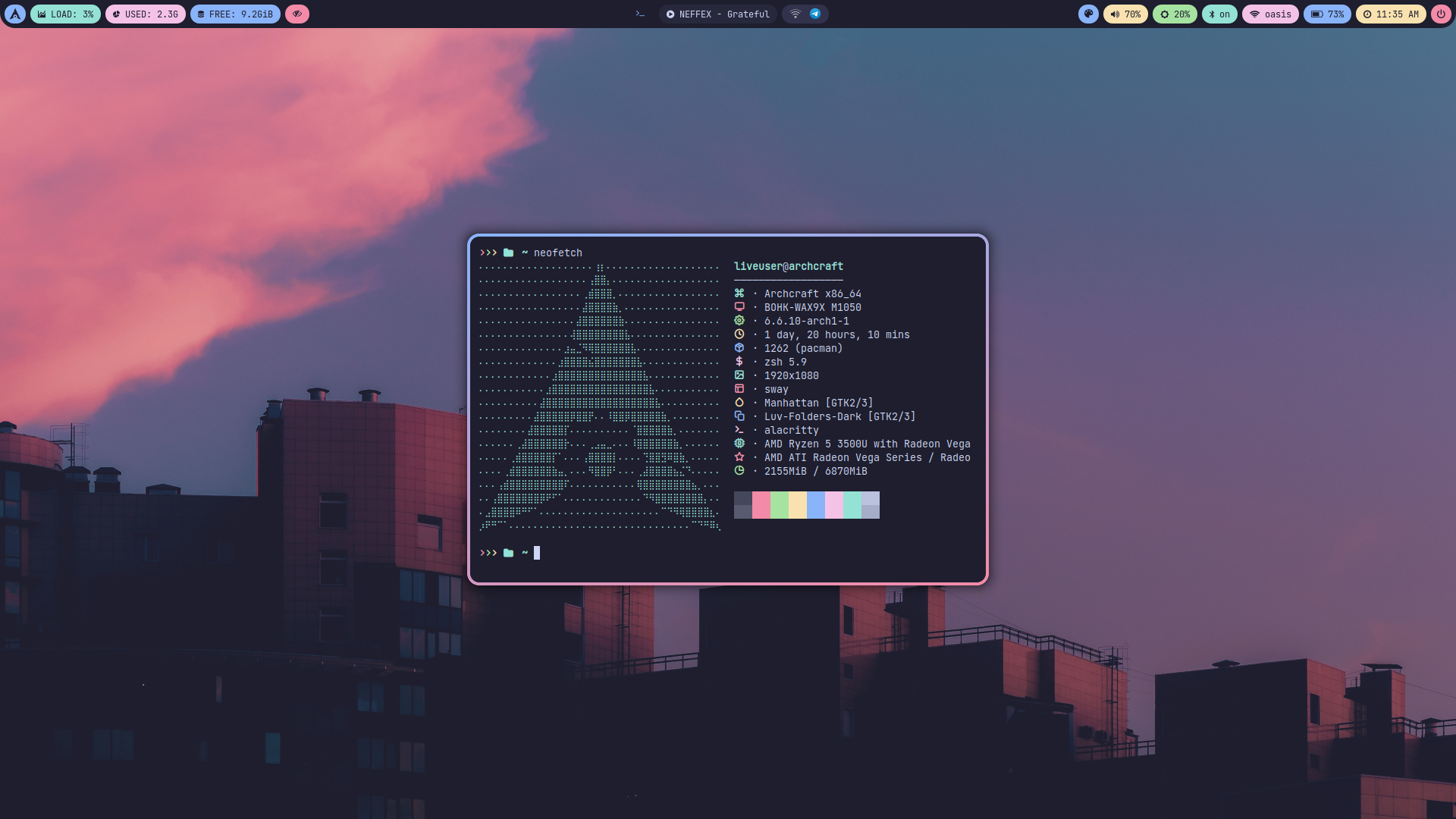Screen dimensions: 1456x819
Task: Toggle the crossed-eye visibility icon
Action: (297, 14)
